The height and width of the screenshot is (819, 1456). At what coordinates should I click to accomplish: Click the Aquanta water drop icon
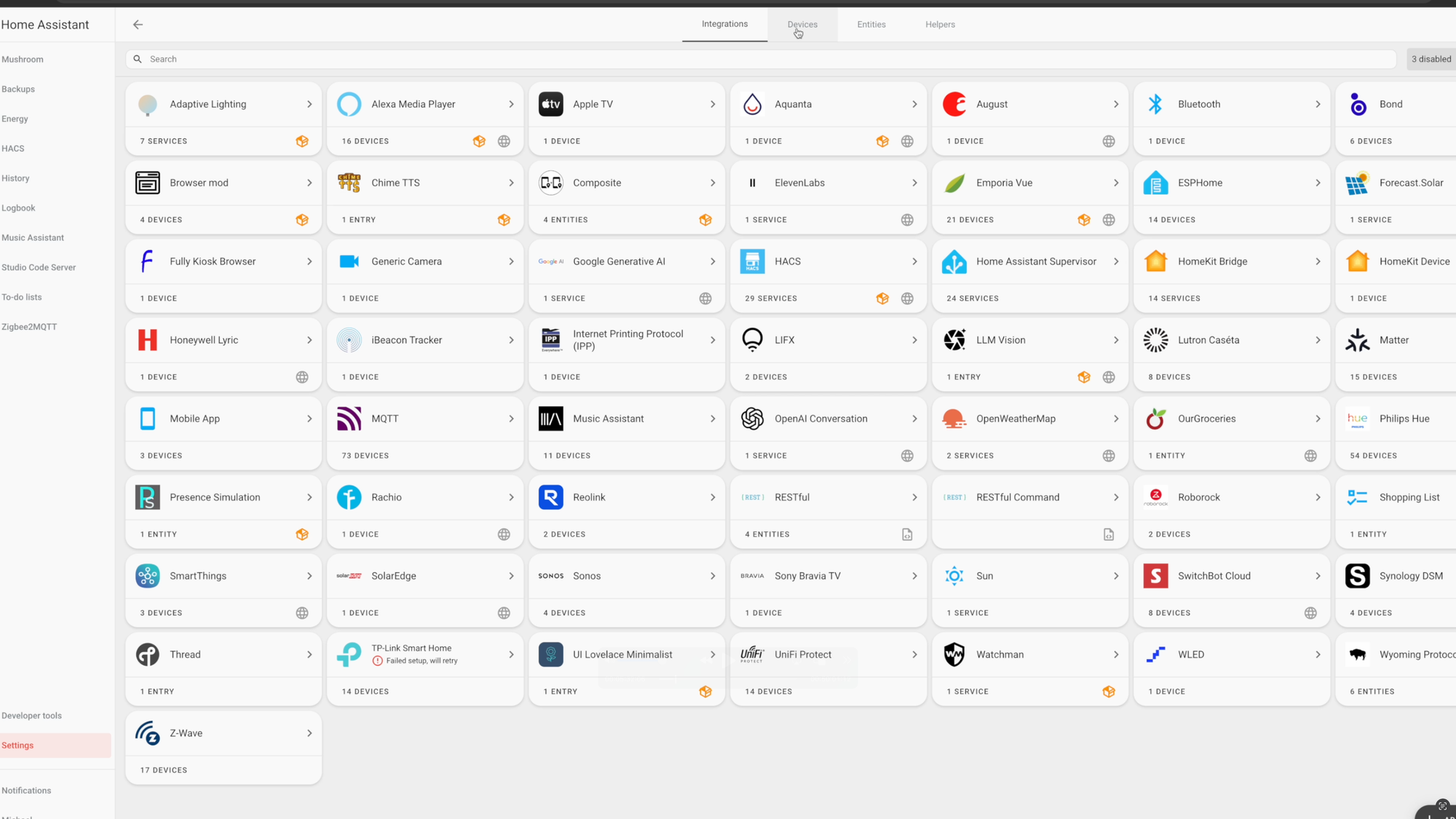point(753,104)
